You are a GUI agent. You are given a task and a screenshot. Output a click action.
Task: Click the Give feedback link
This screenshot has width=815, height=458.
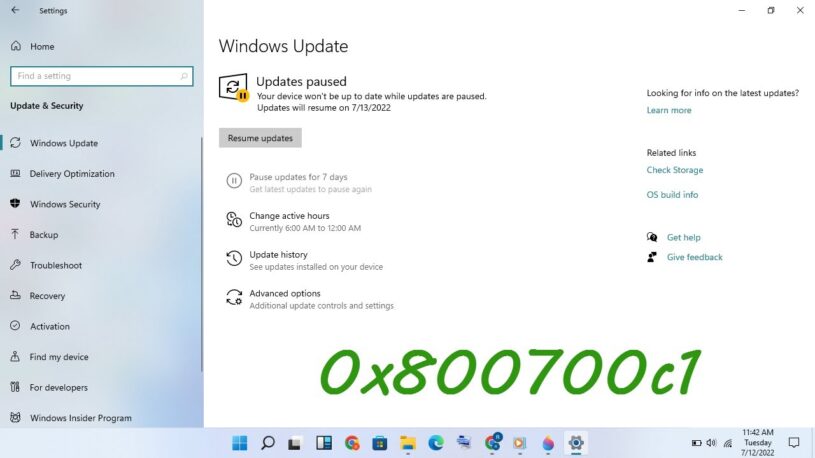(x=694, y=257)
